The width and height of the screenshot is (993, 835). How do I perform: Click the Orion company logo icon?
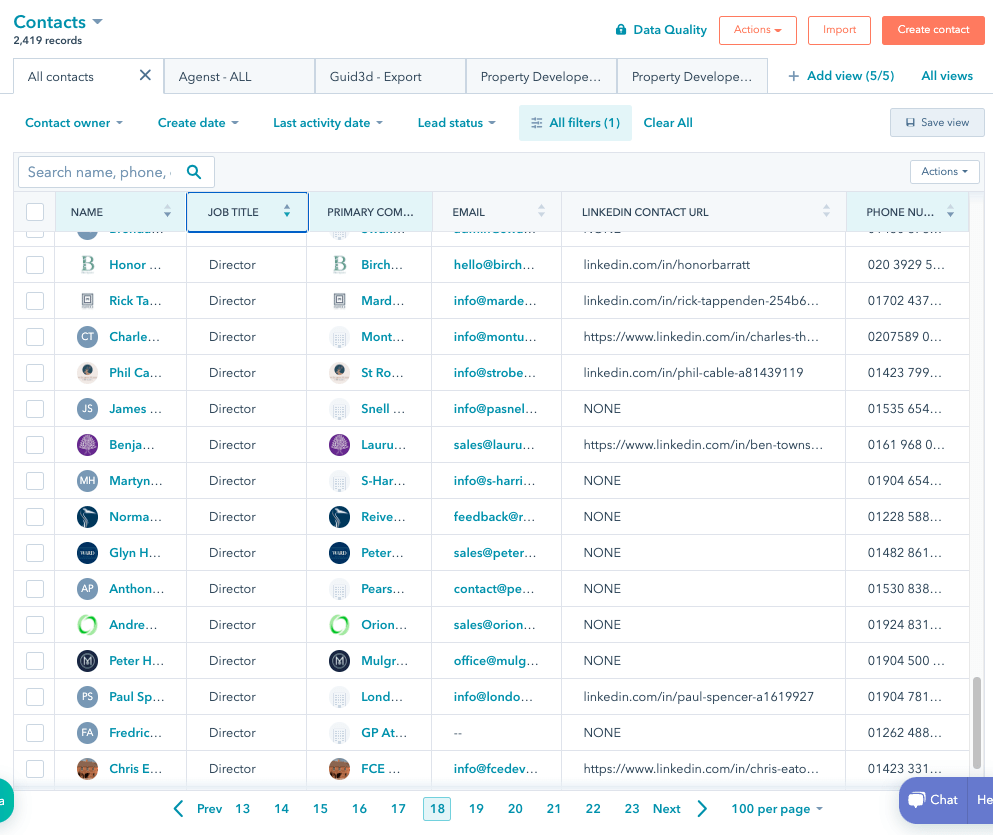tap(339, 625)
